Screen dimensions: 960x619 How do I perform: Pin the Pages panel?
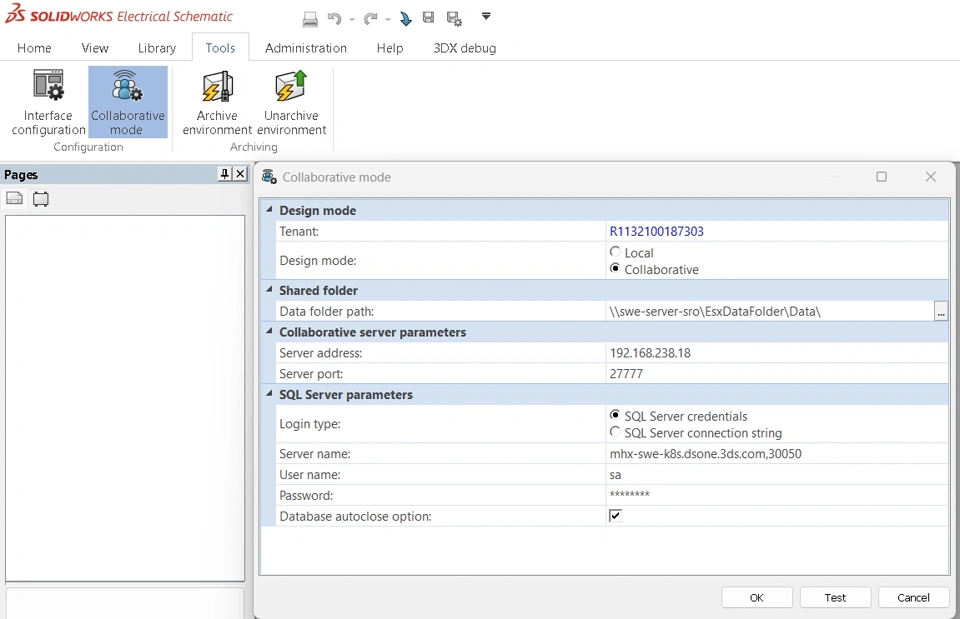pyautogui.click(x=225, y=174)
